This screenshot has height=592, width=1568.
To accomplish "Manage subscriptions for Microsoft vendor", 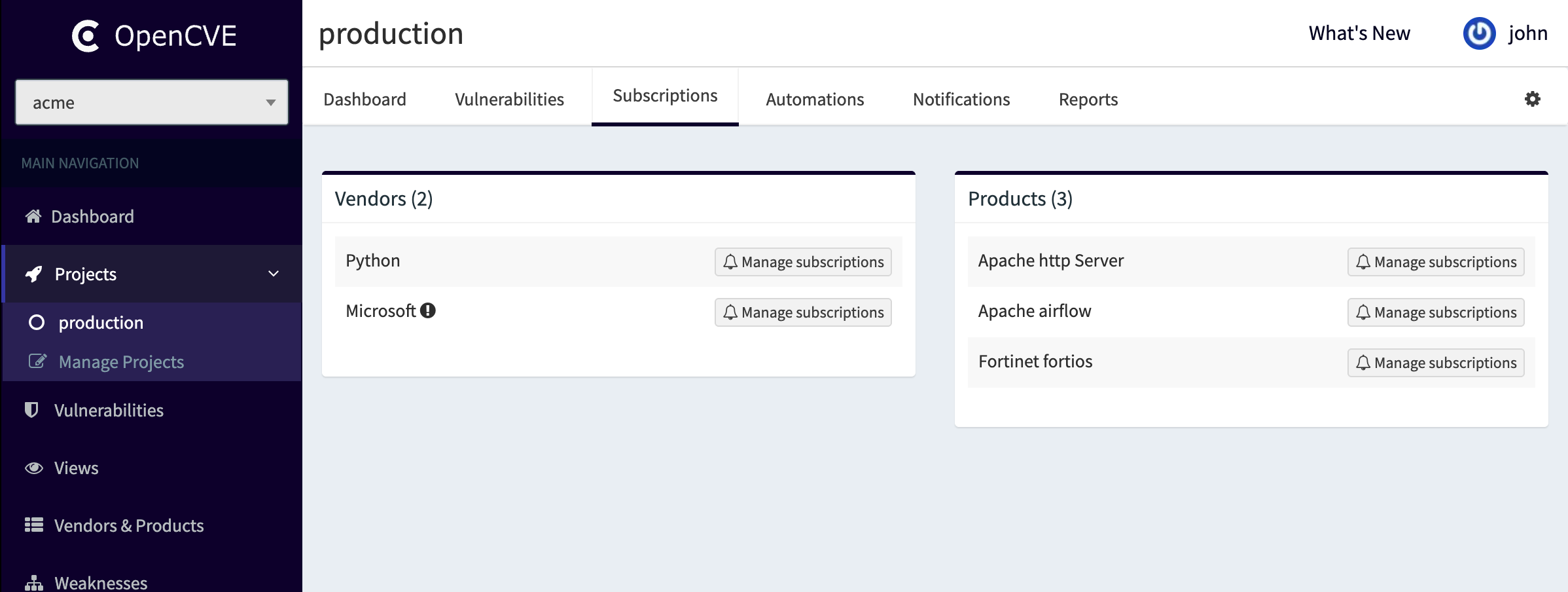I will (x=803, y=312).
